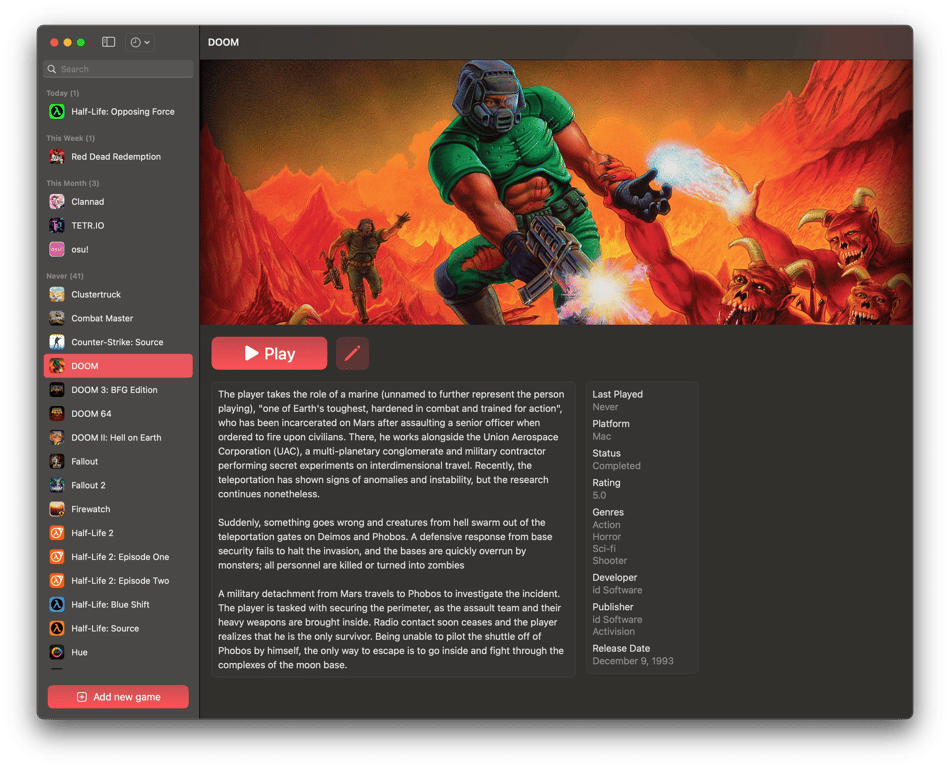950x768 pixels.
Task: Select Clustertruck icon in Never list
Action: pyautogui.click(x=57, y=294)
